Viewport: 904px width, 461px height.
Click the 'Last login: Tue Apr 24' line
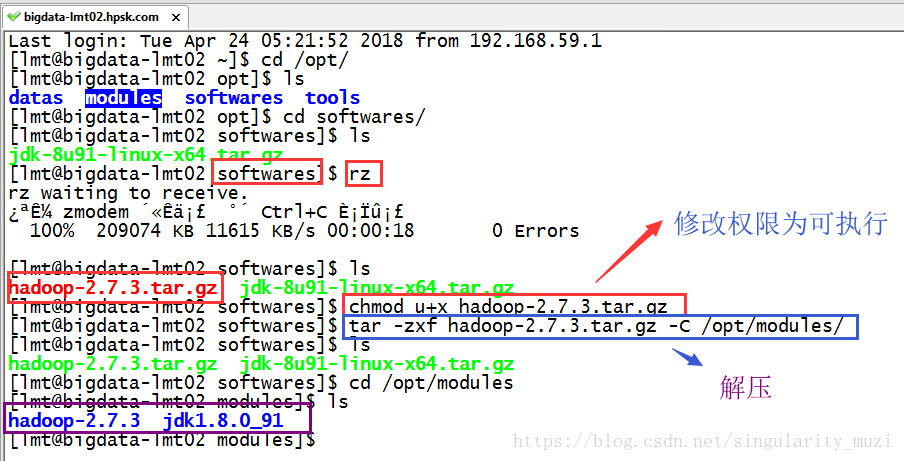(x=305, y=41)
